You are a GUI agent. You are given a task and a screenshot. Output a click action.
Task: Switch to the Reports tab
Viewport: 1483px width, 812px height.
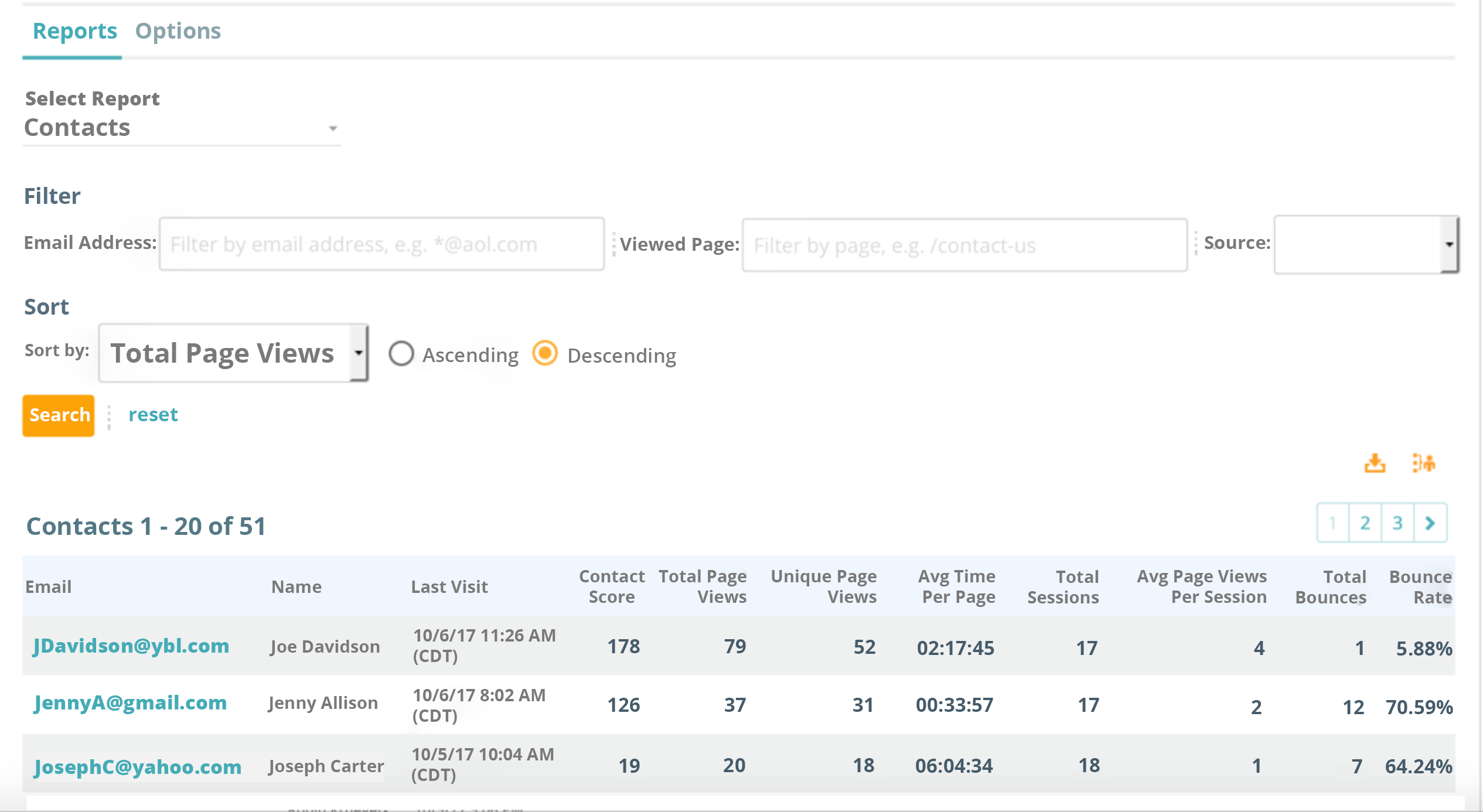pyautogui.click(x=74, y=31)
